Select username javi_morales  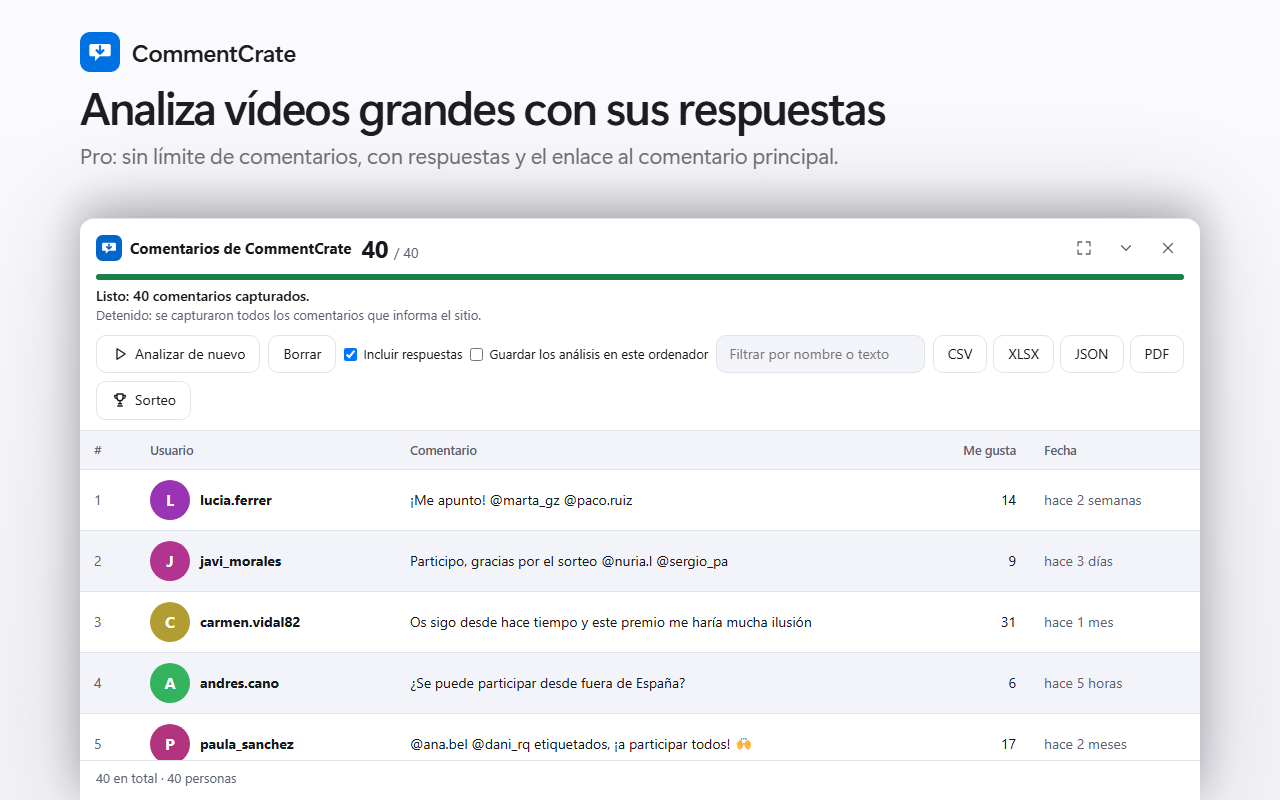pos(241,561)
